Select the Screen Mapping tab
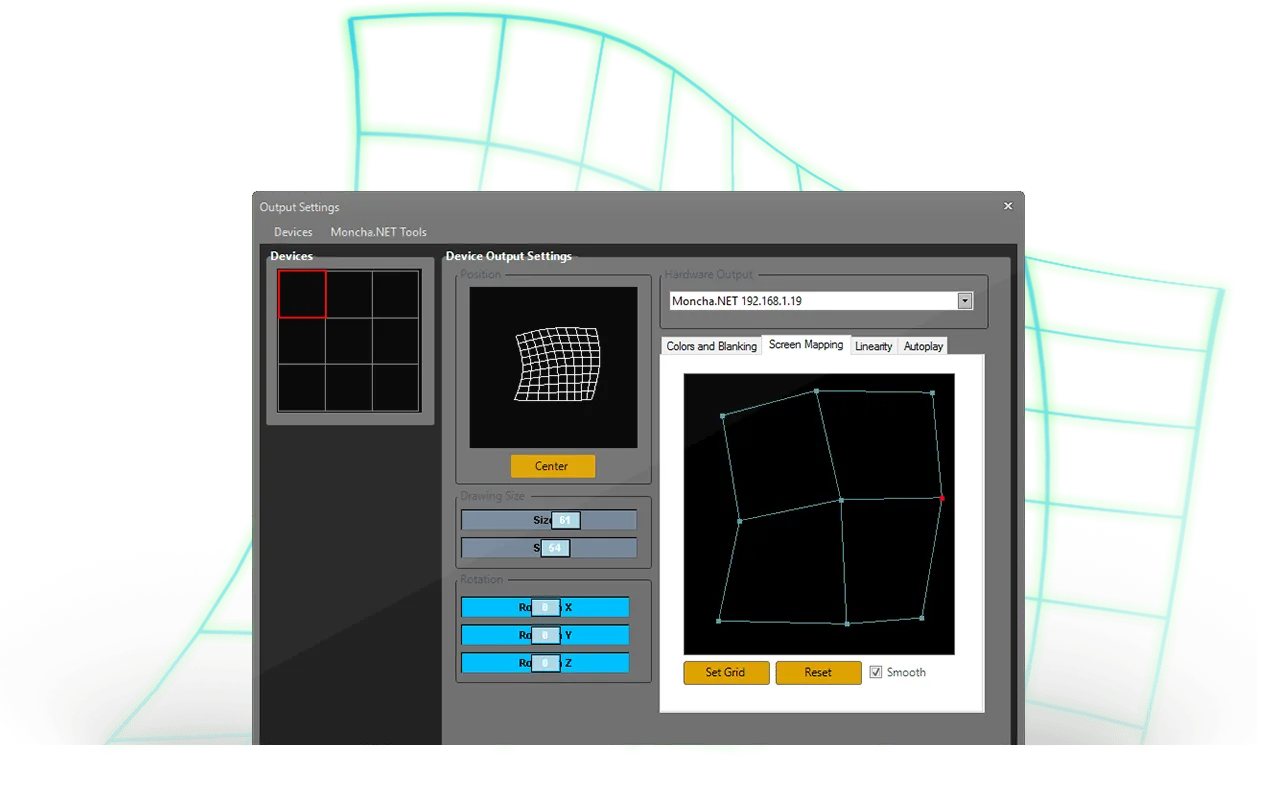Screen dimensions: 1272x793 [806, 344]
